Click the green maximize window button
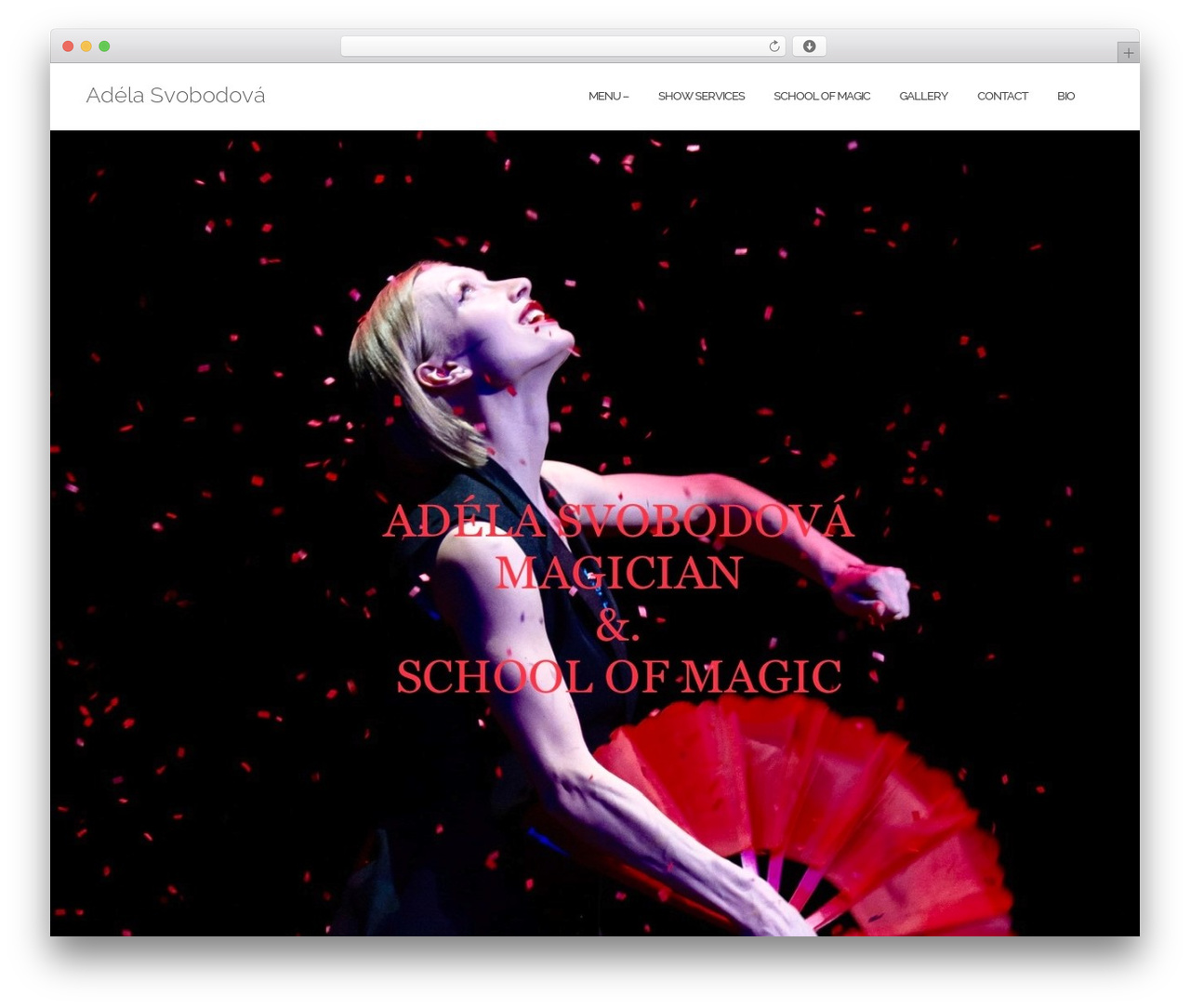The width and height of the screenshot is (1190, 1008). click(104, 46)
